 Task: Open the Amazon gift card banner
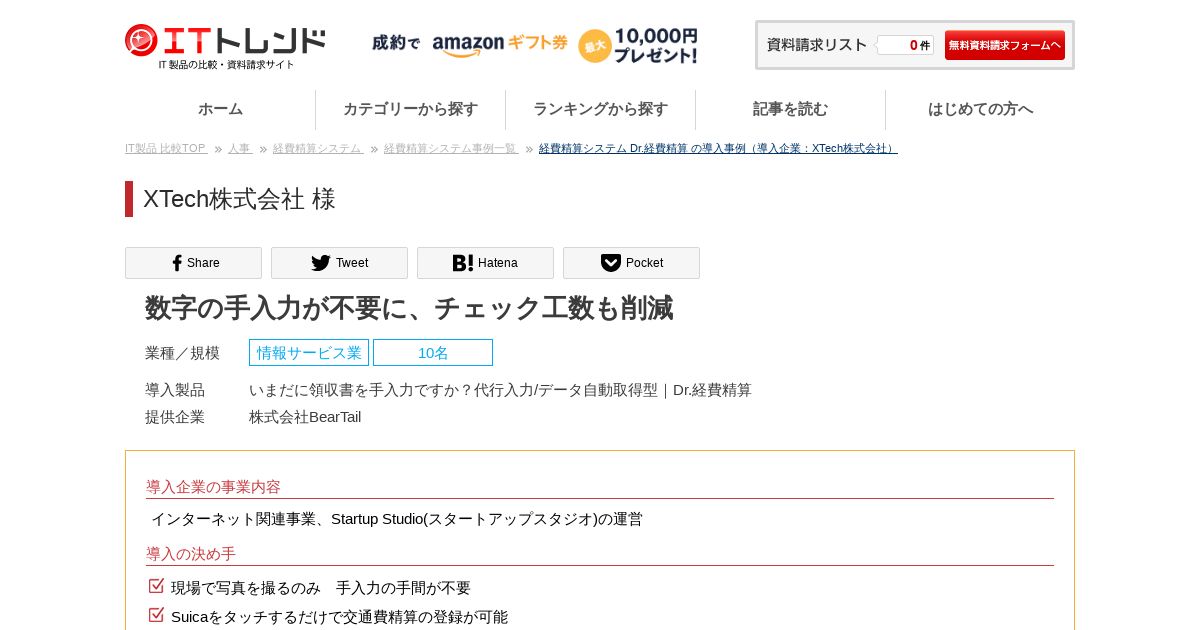534,45
